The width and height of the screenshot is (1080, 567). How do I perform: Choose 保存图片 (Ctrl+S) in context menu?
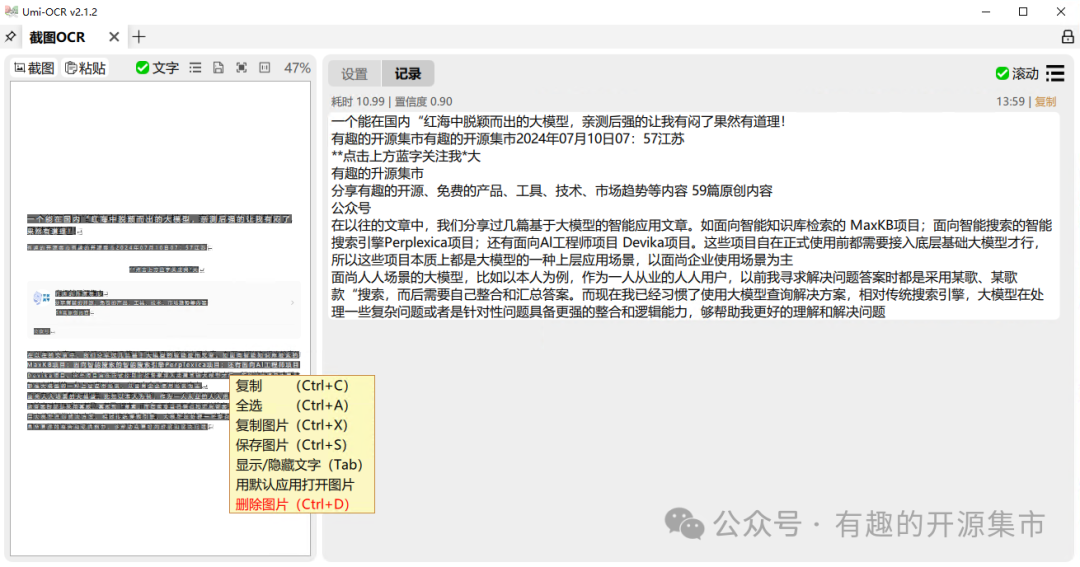[x=302, y=445]
